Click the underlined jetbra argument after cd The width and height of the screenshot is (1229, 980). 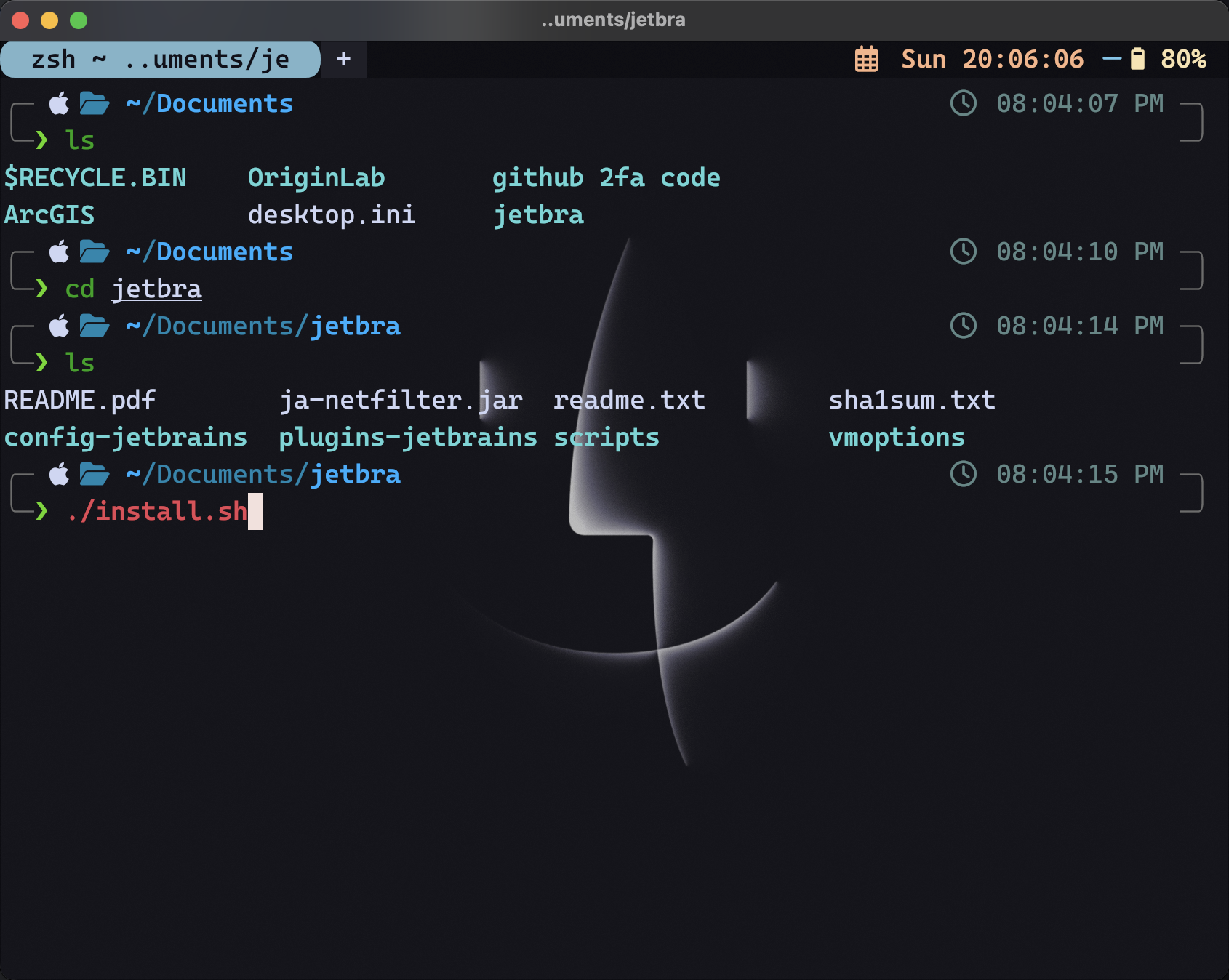coord(156,289)
